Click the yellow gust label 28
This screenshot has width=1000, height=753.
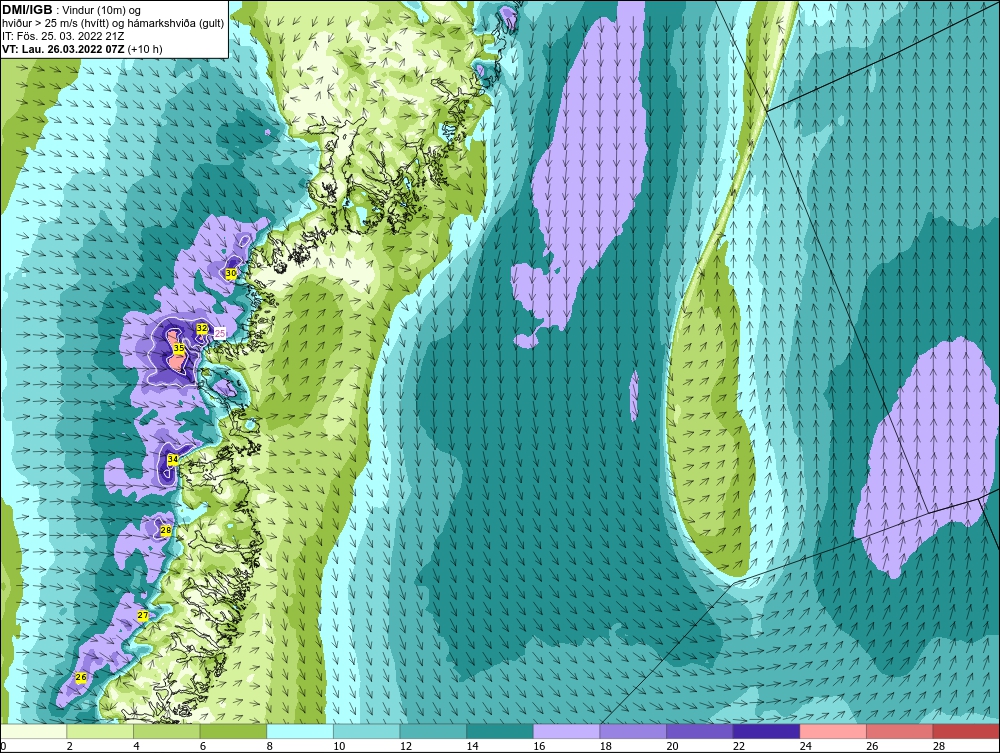point(166,530)
